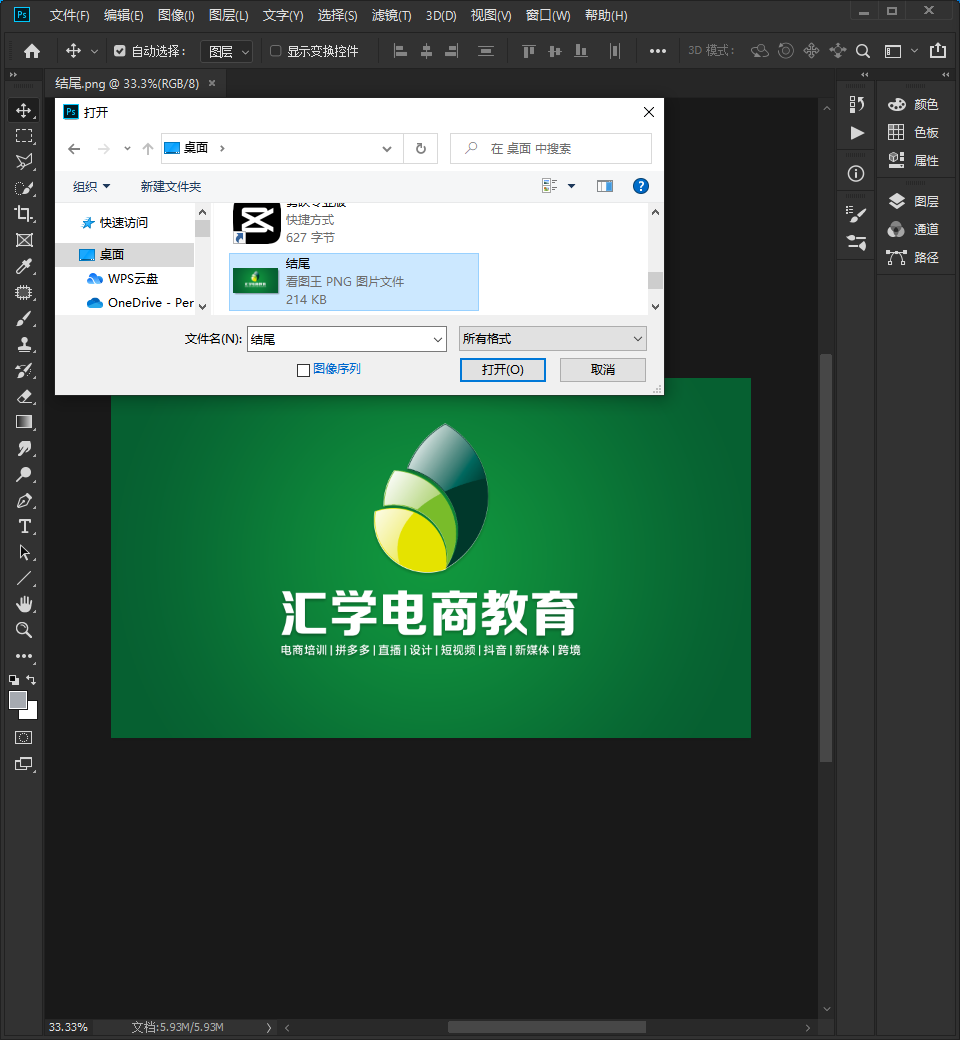
Task: Open the 所有格式 file type dropdown
Action: coord(553,339)
